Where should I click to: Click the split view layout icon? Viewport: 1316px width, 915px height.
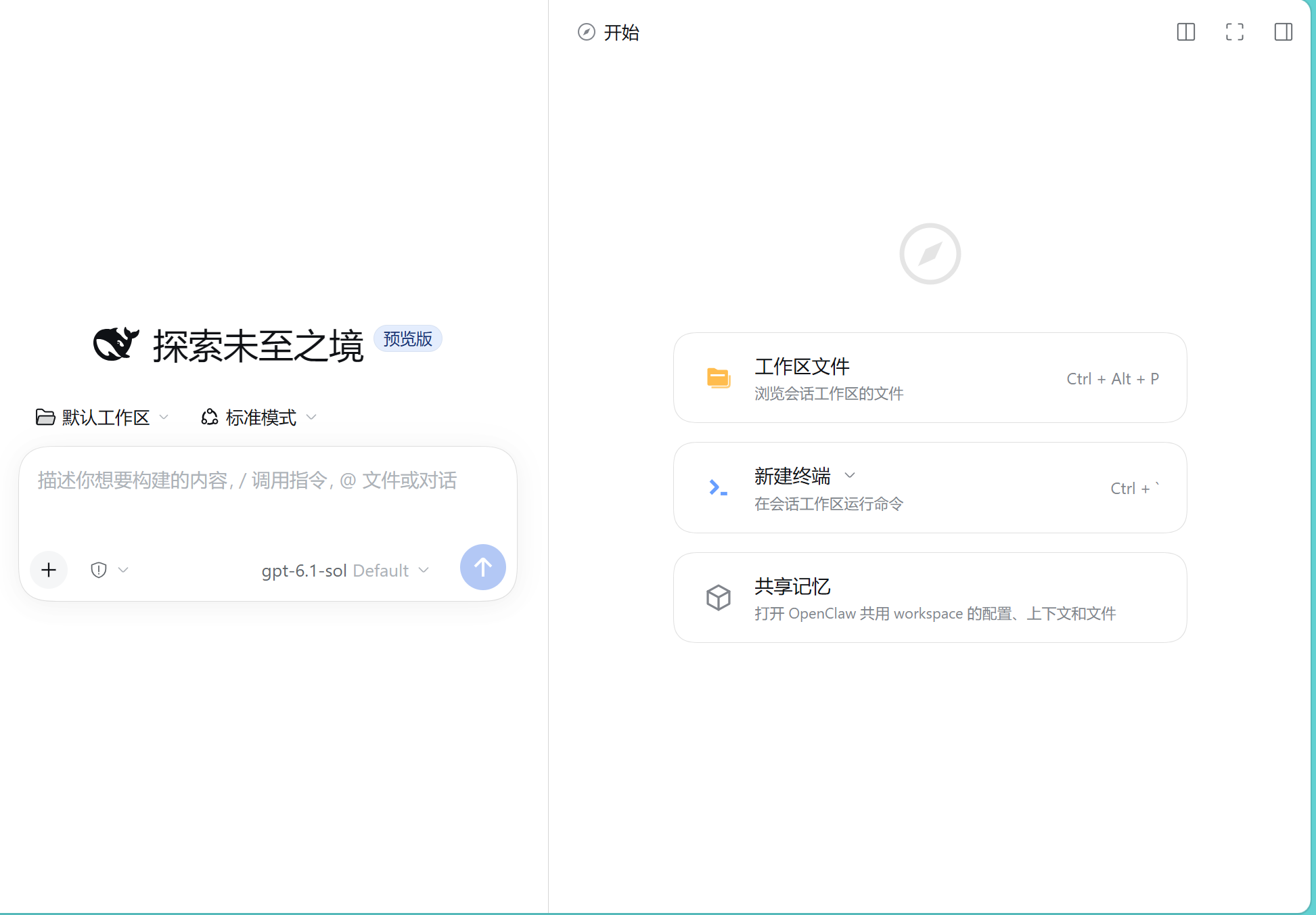(1186, 32)
